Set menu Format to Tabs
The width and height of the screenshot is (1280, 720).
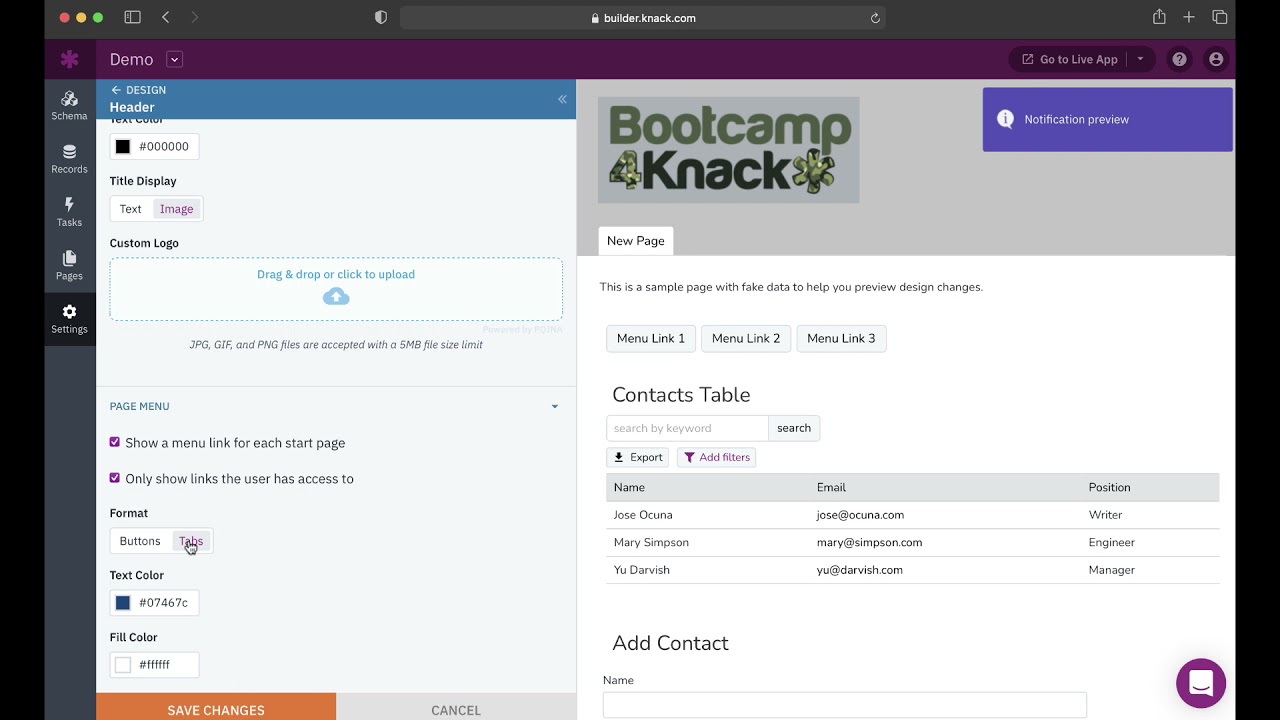pyautogui.click(x=191, y=541)
